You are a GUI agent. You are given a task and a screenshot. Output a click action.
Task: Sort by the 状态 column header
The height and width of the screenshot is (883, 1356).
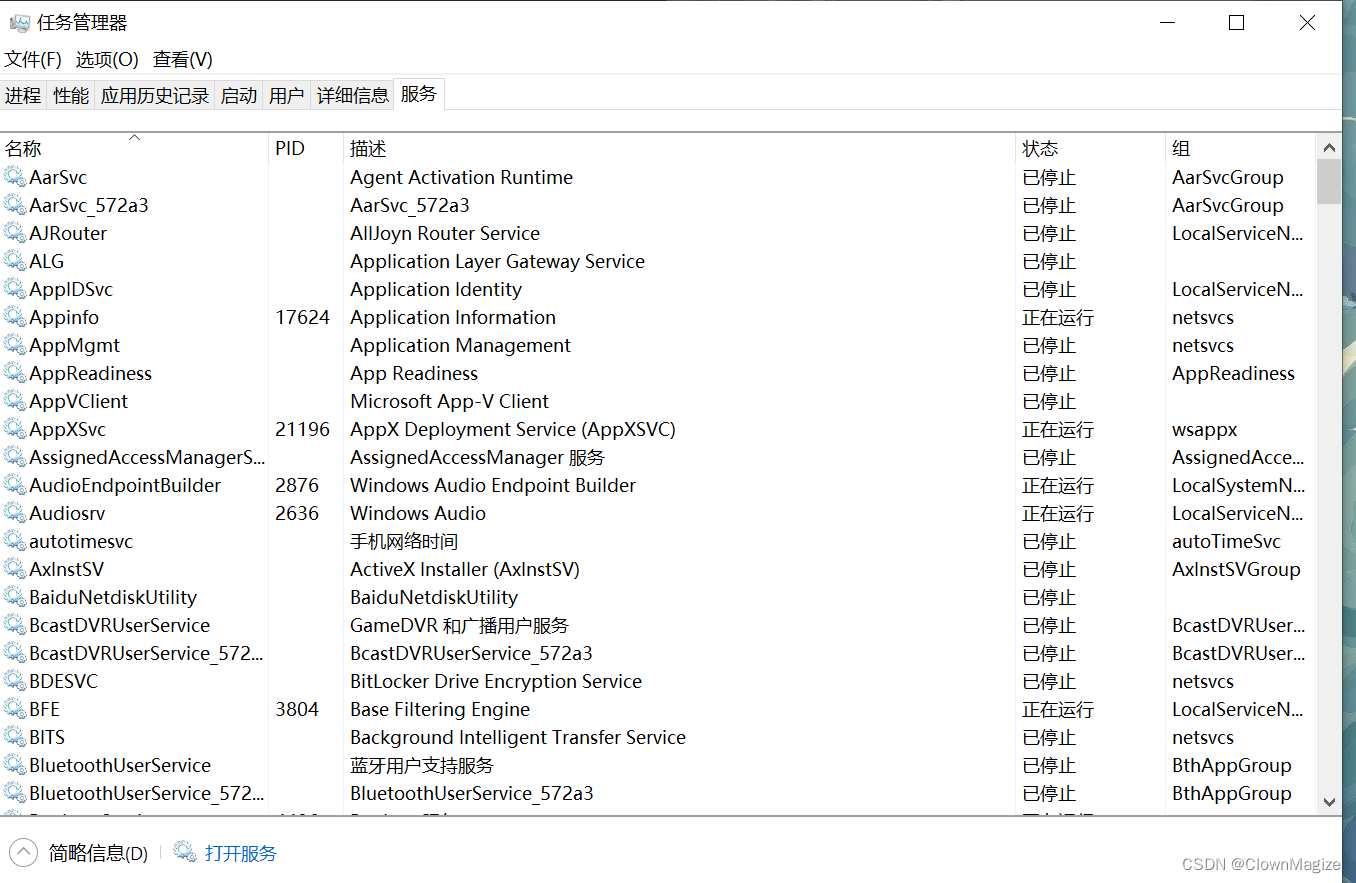coord(1090,148)
